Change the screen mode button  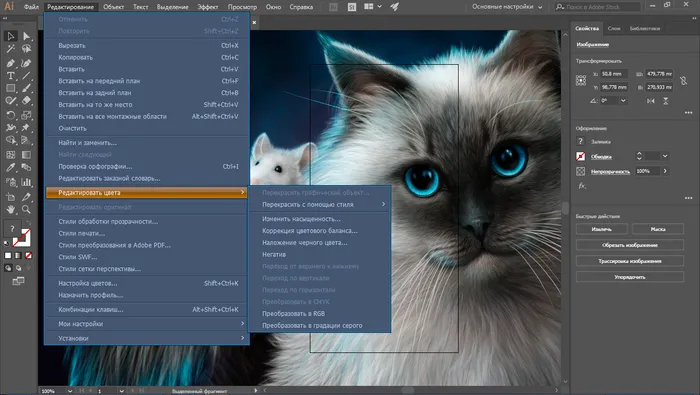[18, 281]
